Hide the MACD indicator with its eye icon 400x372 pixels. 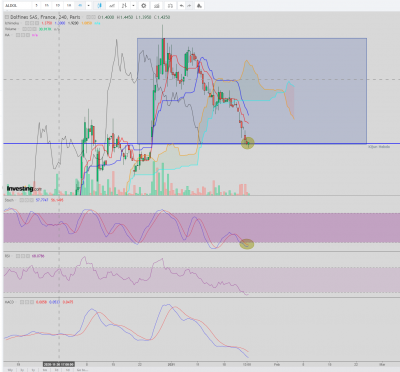22,302
